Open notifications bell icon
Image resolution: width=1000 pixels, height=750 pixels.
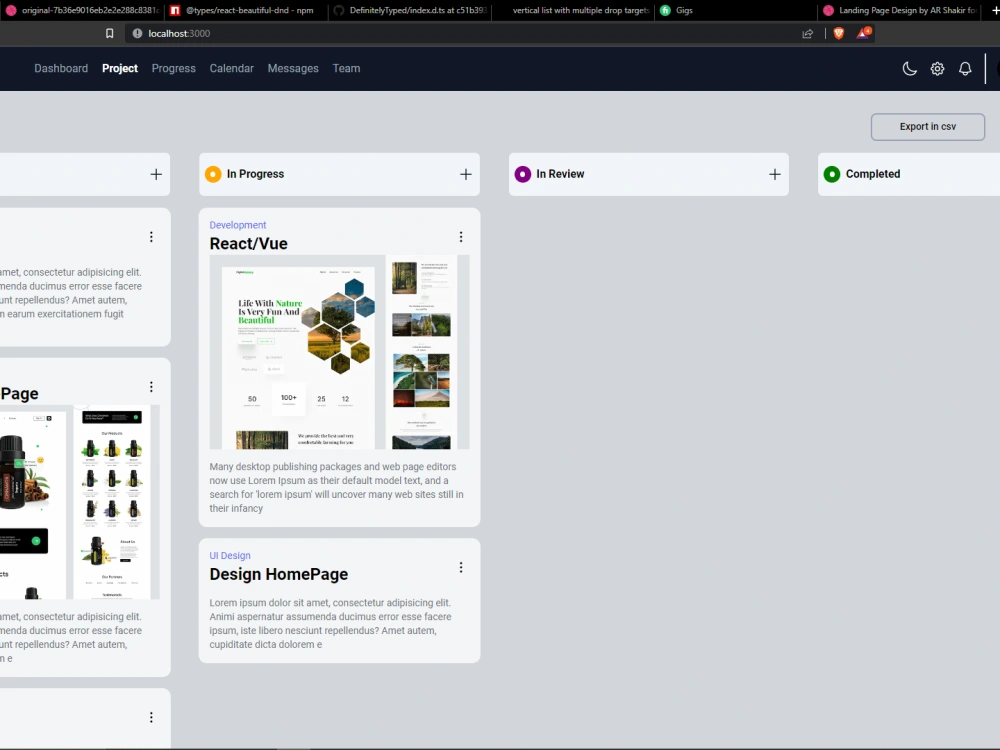click(965, 69)
